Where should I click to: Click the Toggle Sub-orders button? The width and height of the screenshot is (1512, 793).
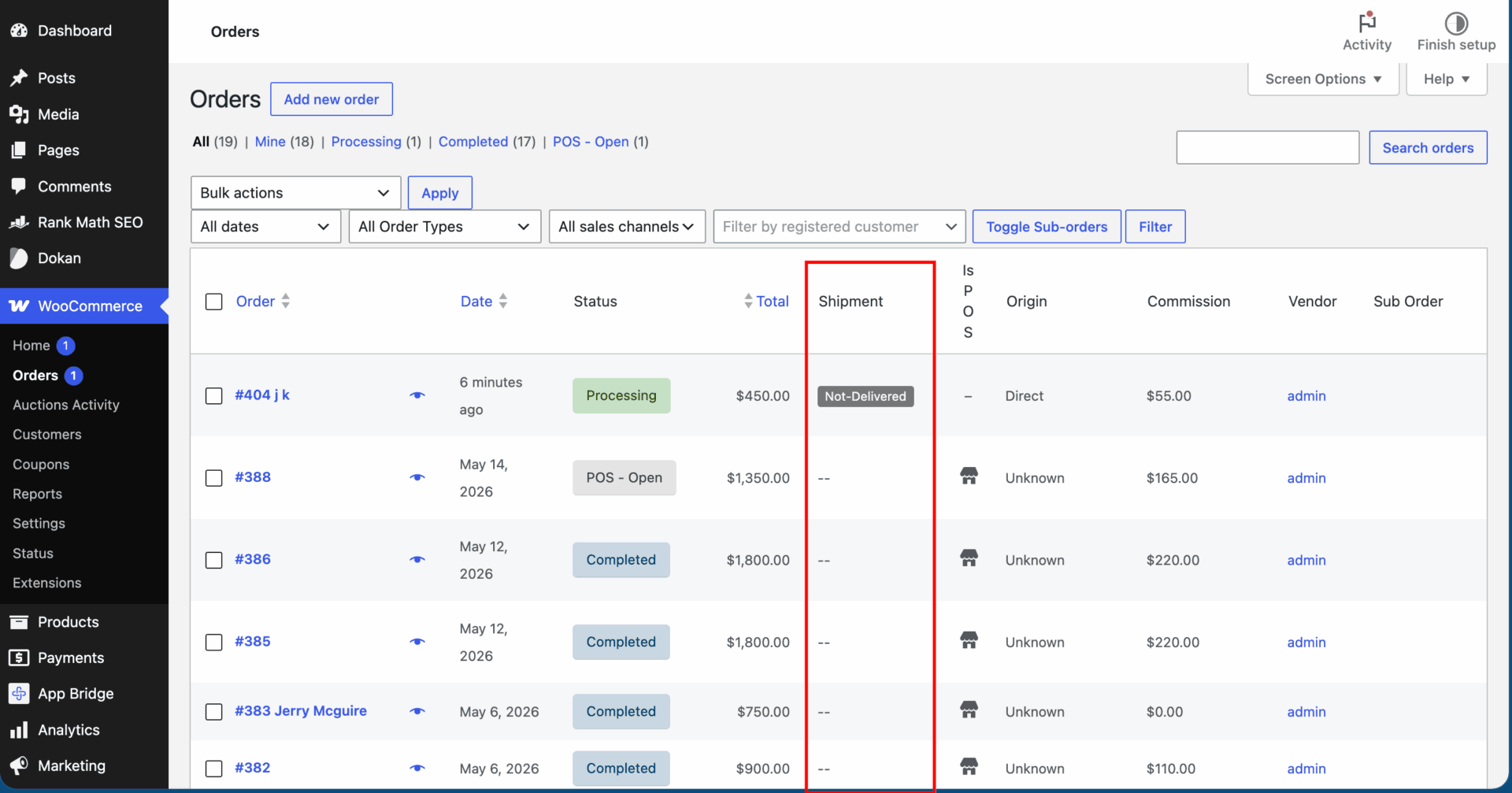(x=1047, y=227)
